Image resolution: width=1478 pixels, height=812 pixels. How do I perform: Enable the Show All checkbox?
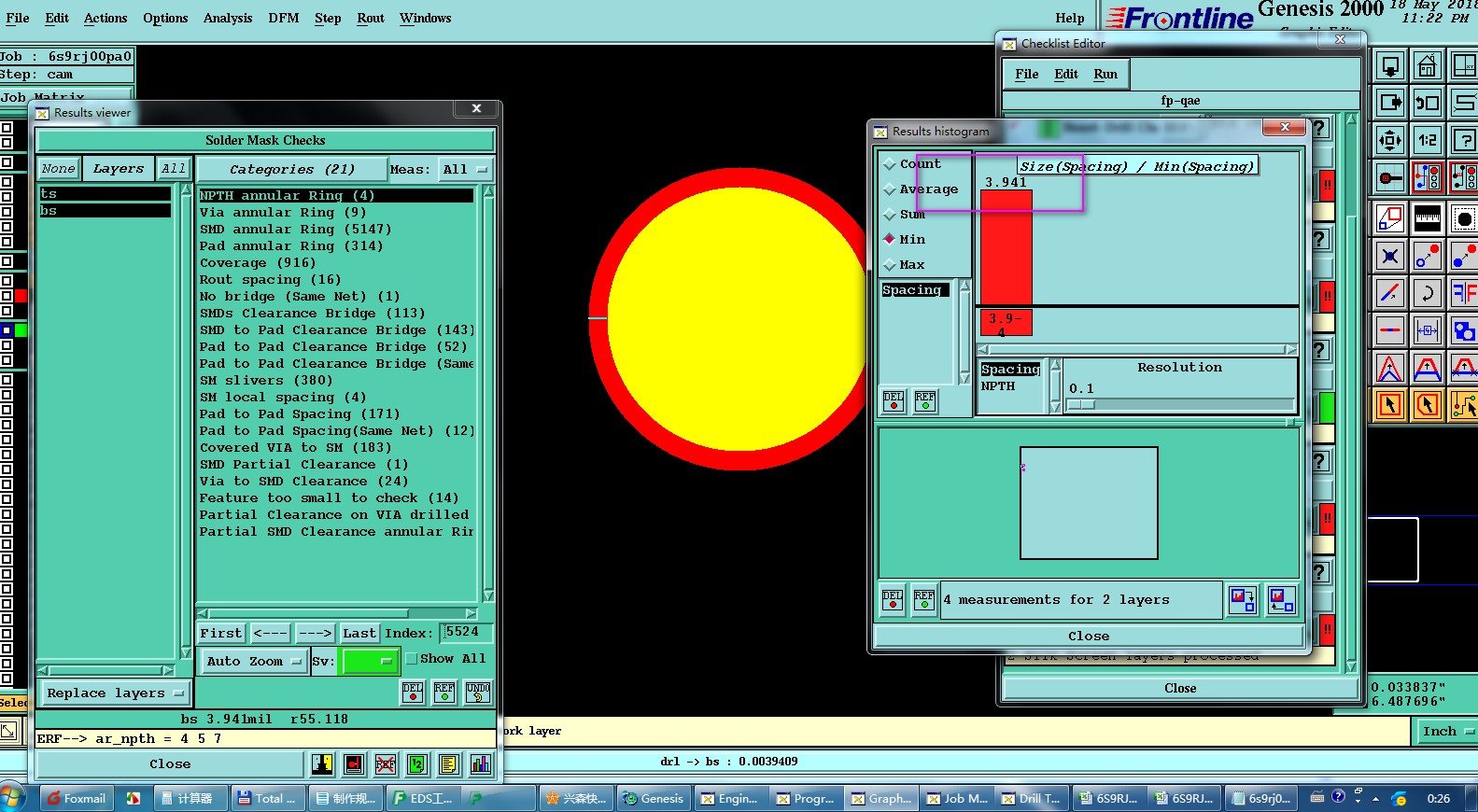point(412,659)
